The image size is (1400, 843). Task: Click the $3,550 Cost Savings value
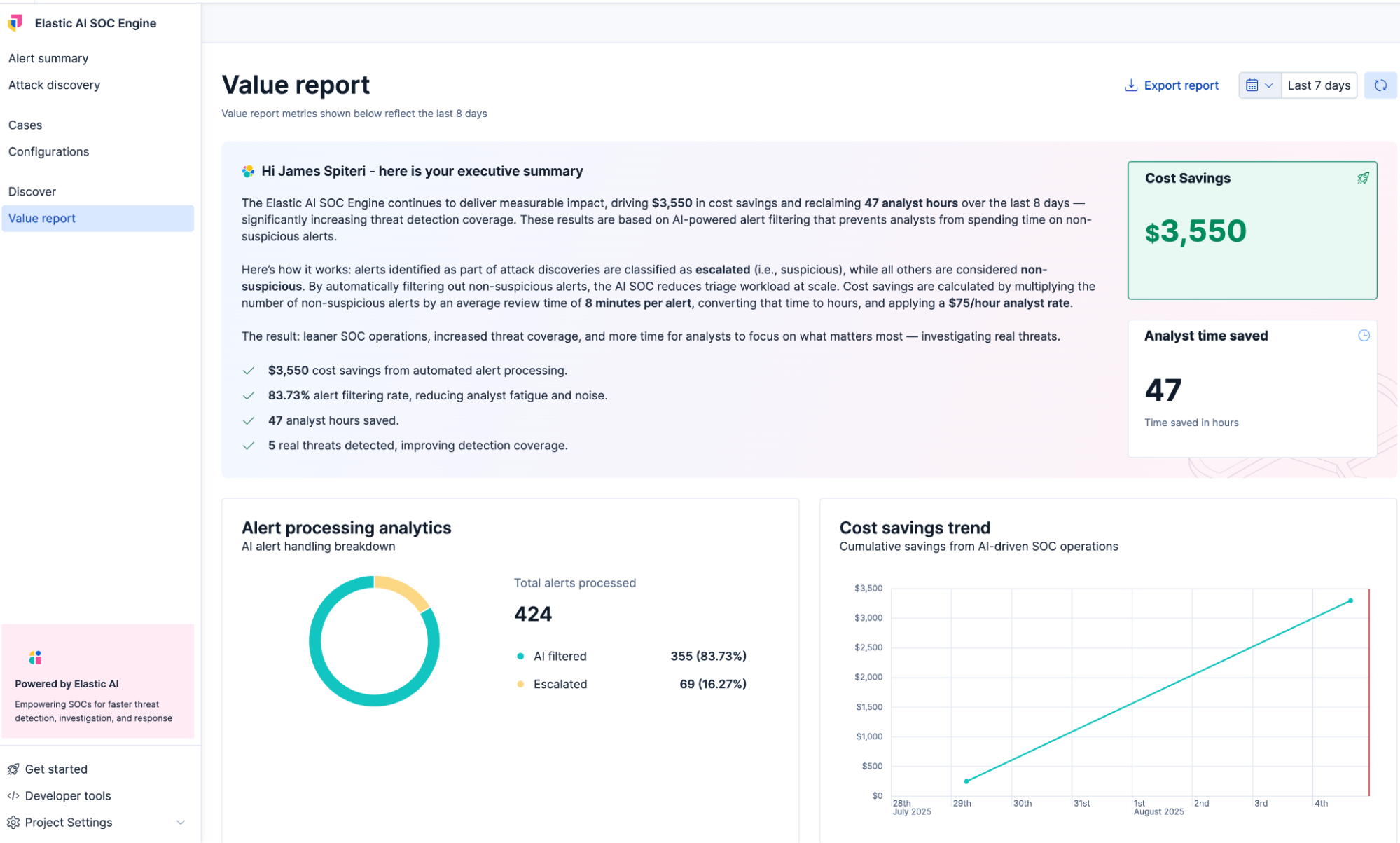click(1195, 231)
